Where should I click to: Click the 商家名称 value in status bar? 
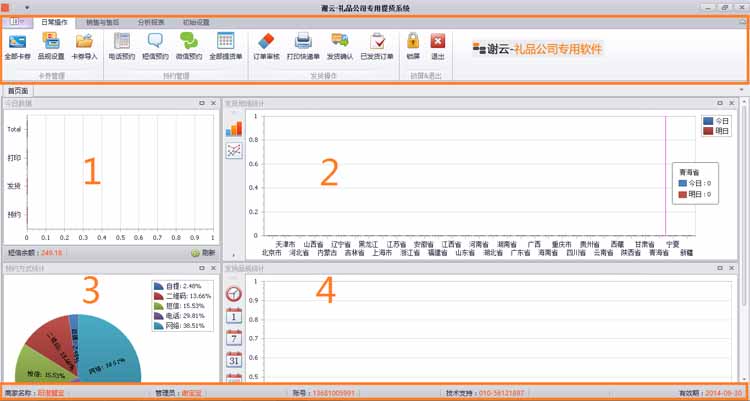(51, 393)
